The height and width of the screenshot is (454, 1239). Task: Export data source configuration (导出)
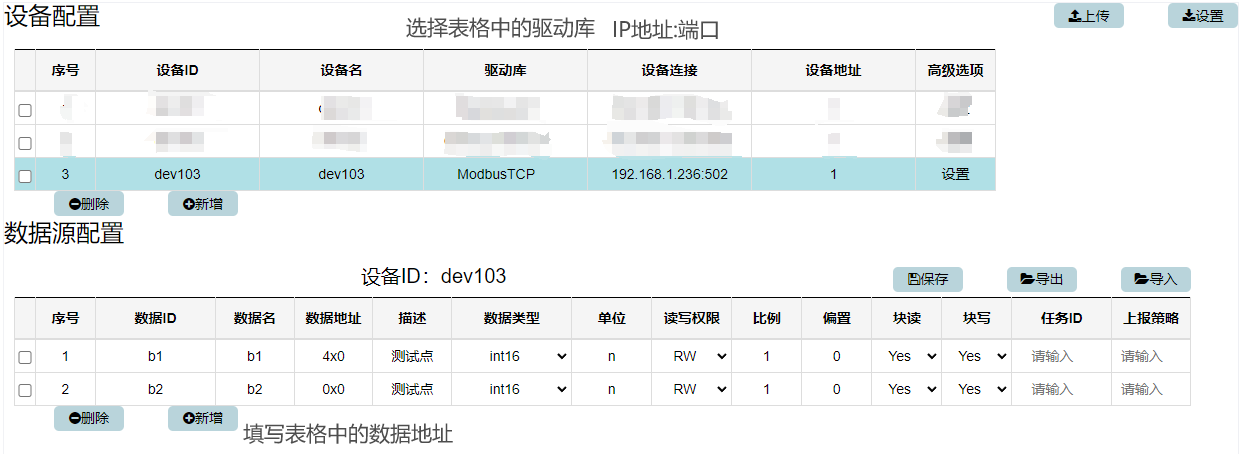[x=1041, y=279]
